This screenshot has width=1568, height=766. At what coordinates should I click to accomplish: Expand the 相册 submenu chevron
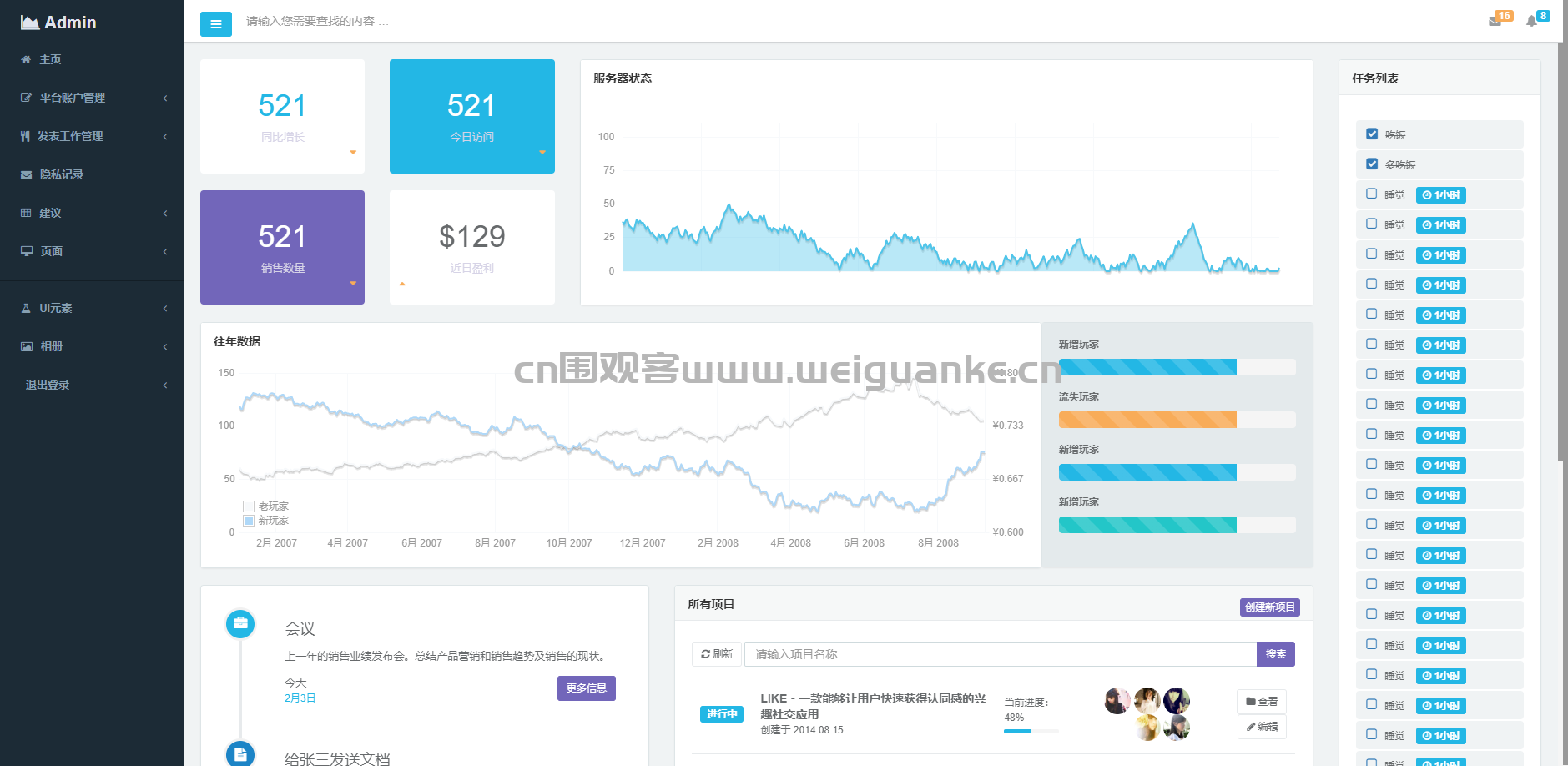[x=165, y=347]
